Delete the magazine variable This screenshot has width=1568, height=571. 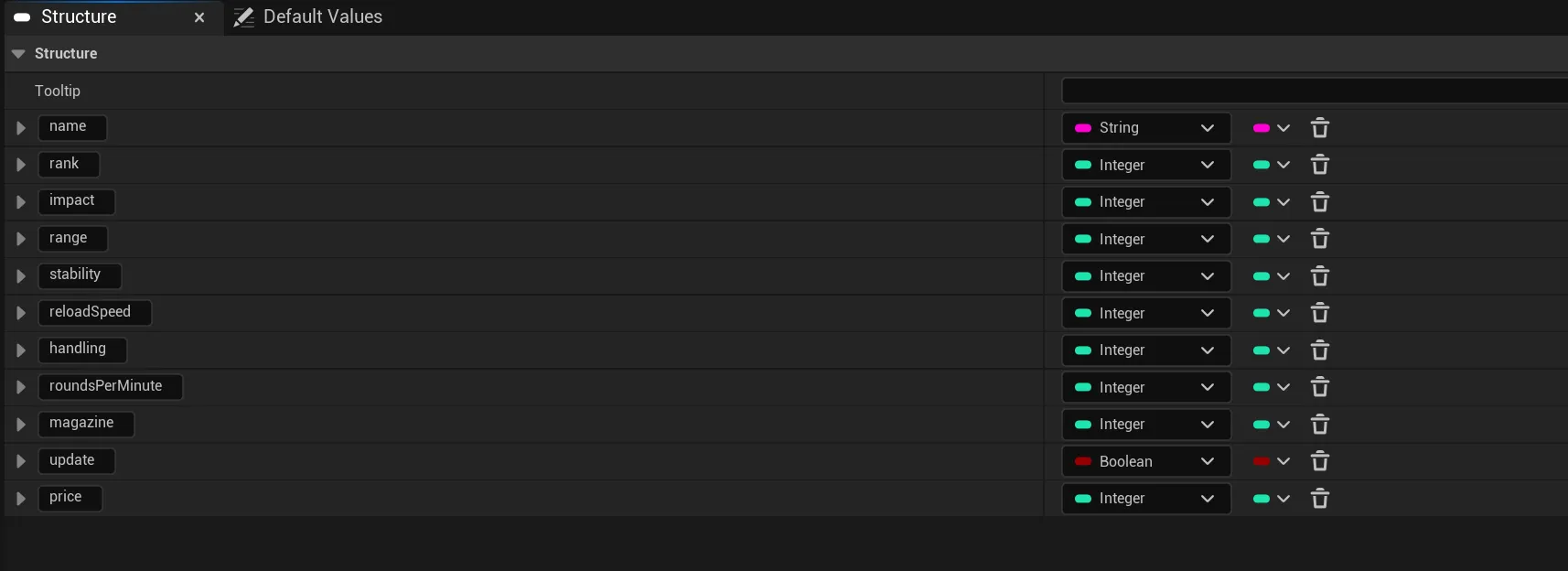tap(1319, 425)
